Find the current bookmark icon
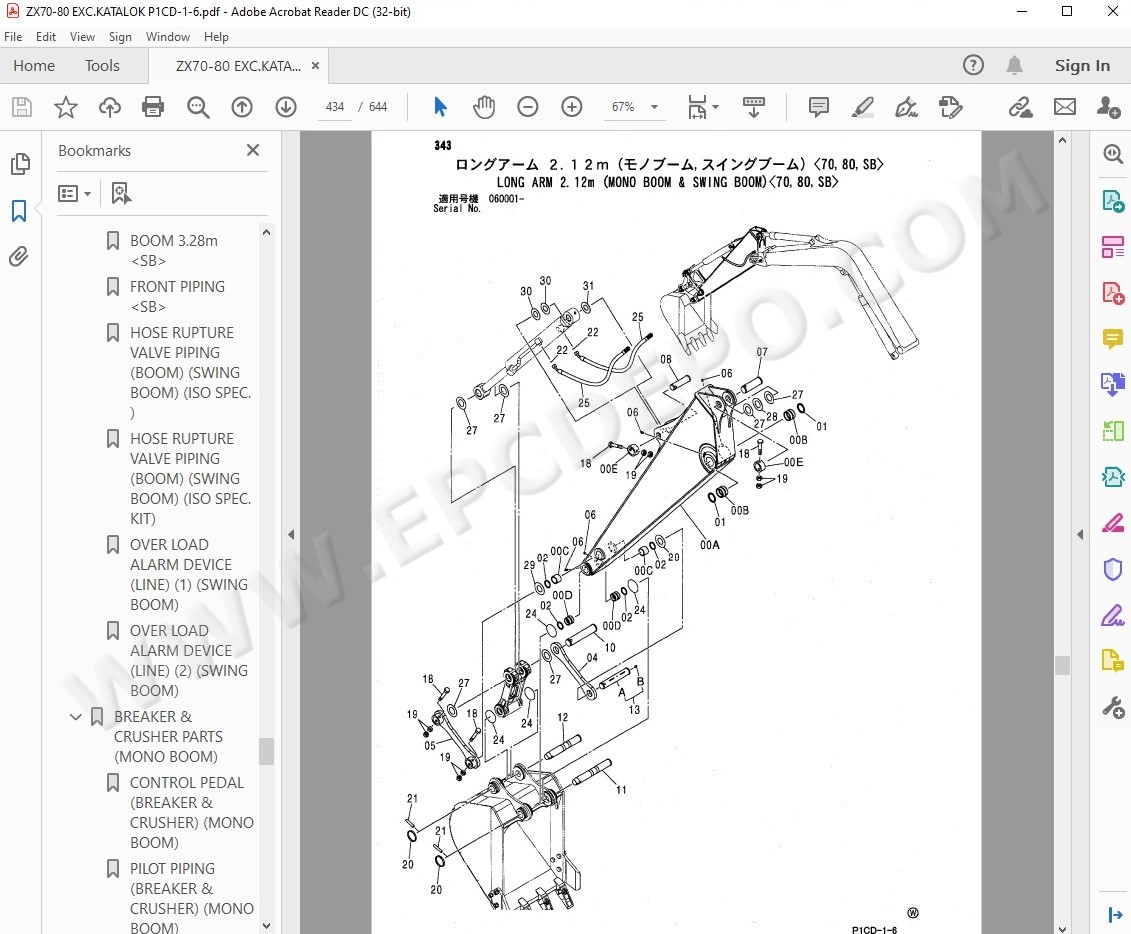The height and width of the screenshot is (934, 1131). click(120, 193)
